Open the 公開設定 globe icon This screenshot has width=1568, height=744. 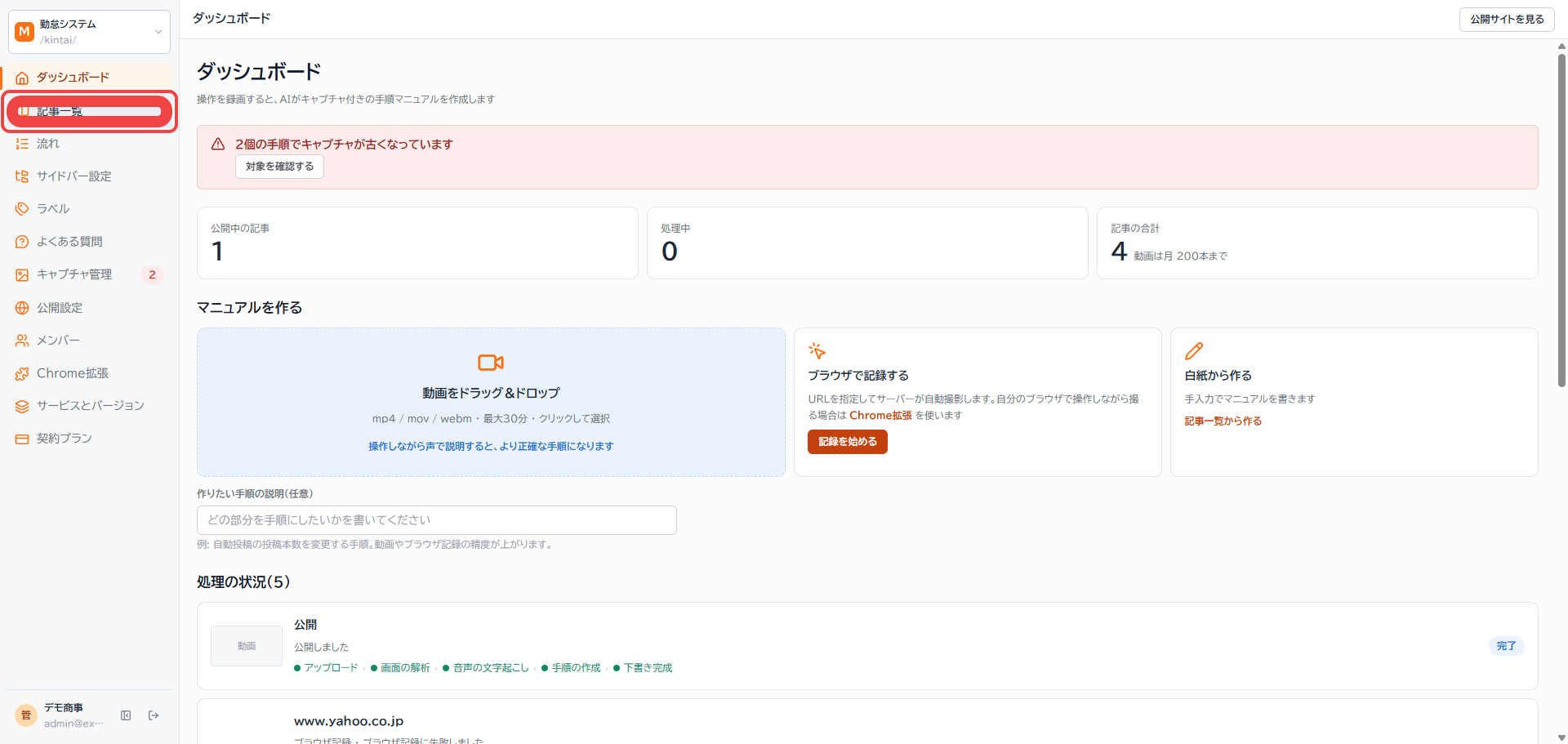[22, 308]
